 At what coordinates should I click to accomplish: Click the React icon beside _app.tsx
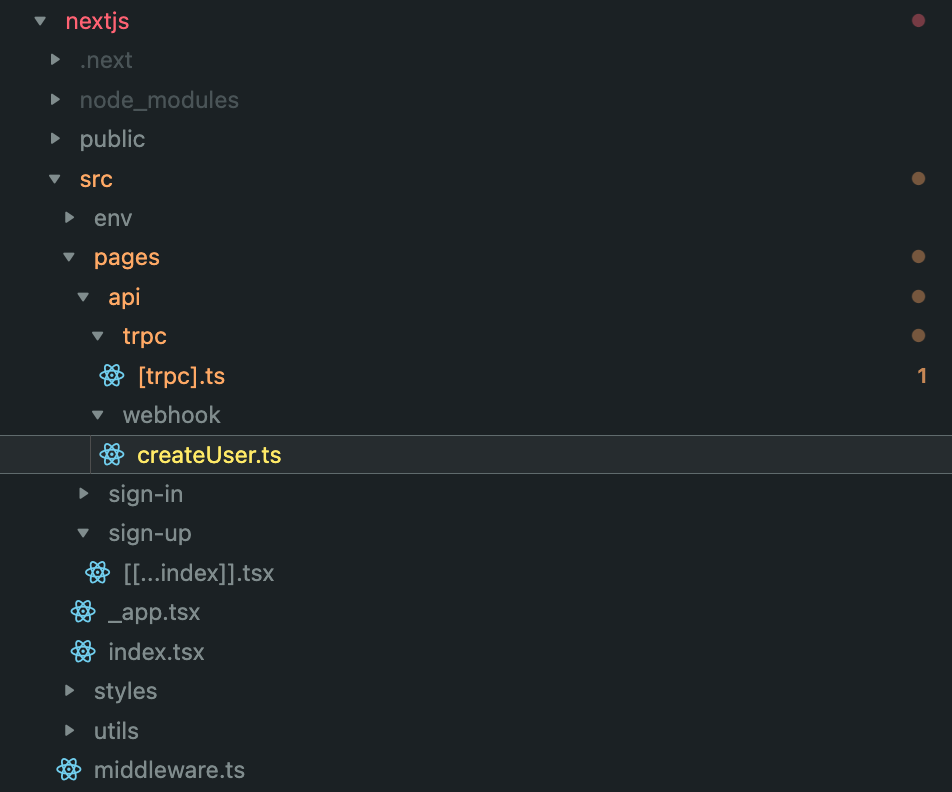click(83, 612)
